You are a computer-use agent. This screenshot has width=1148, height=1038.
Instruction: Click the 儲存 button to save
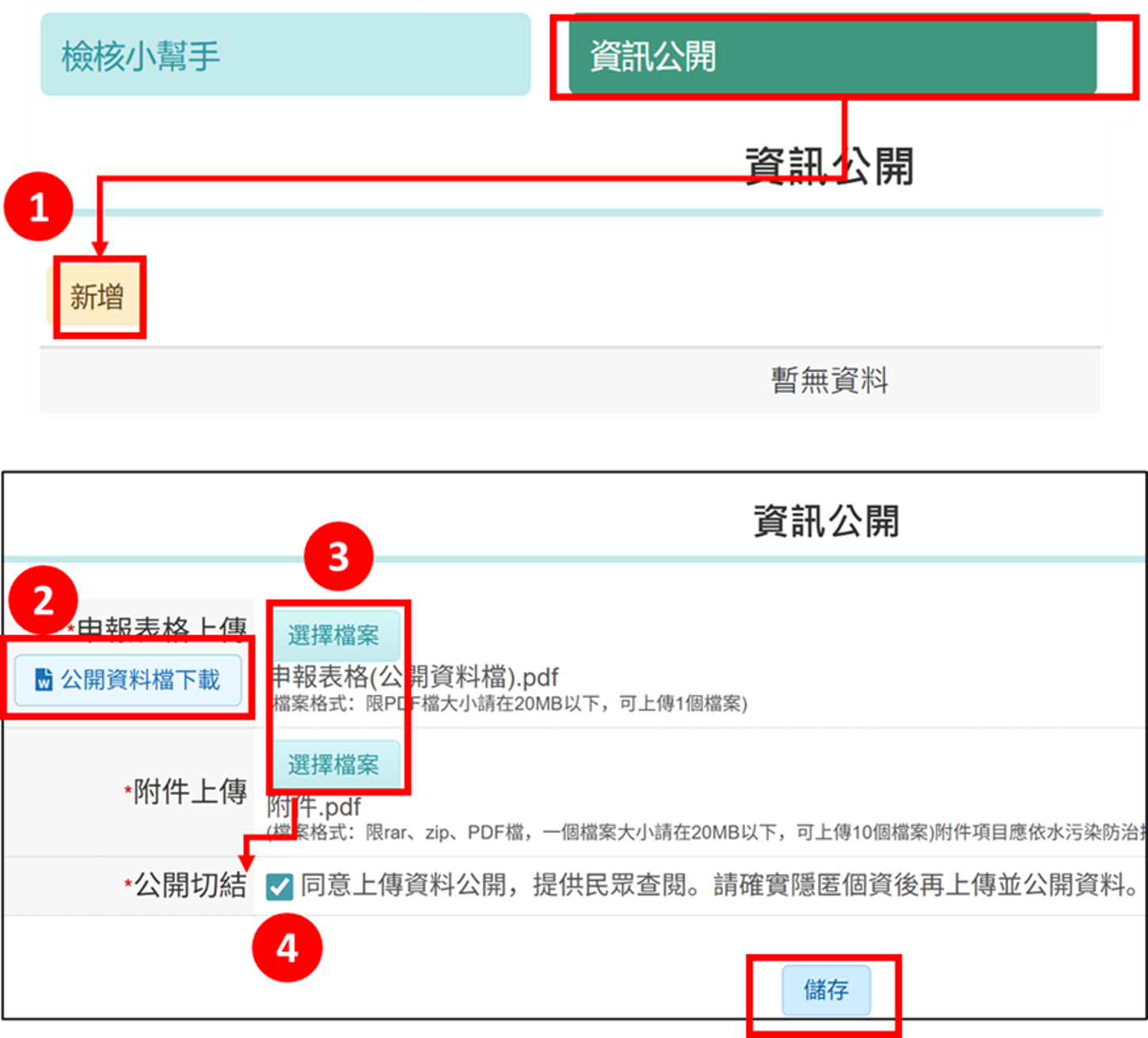pyautogui.click(x=826, y=990)
